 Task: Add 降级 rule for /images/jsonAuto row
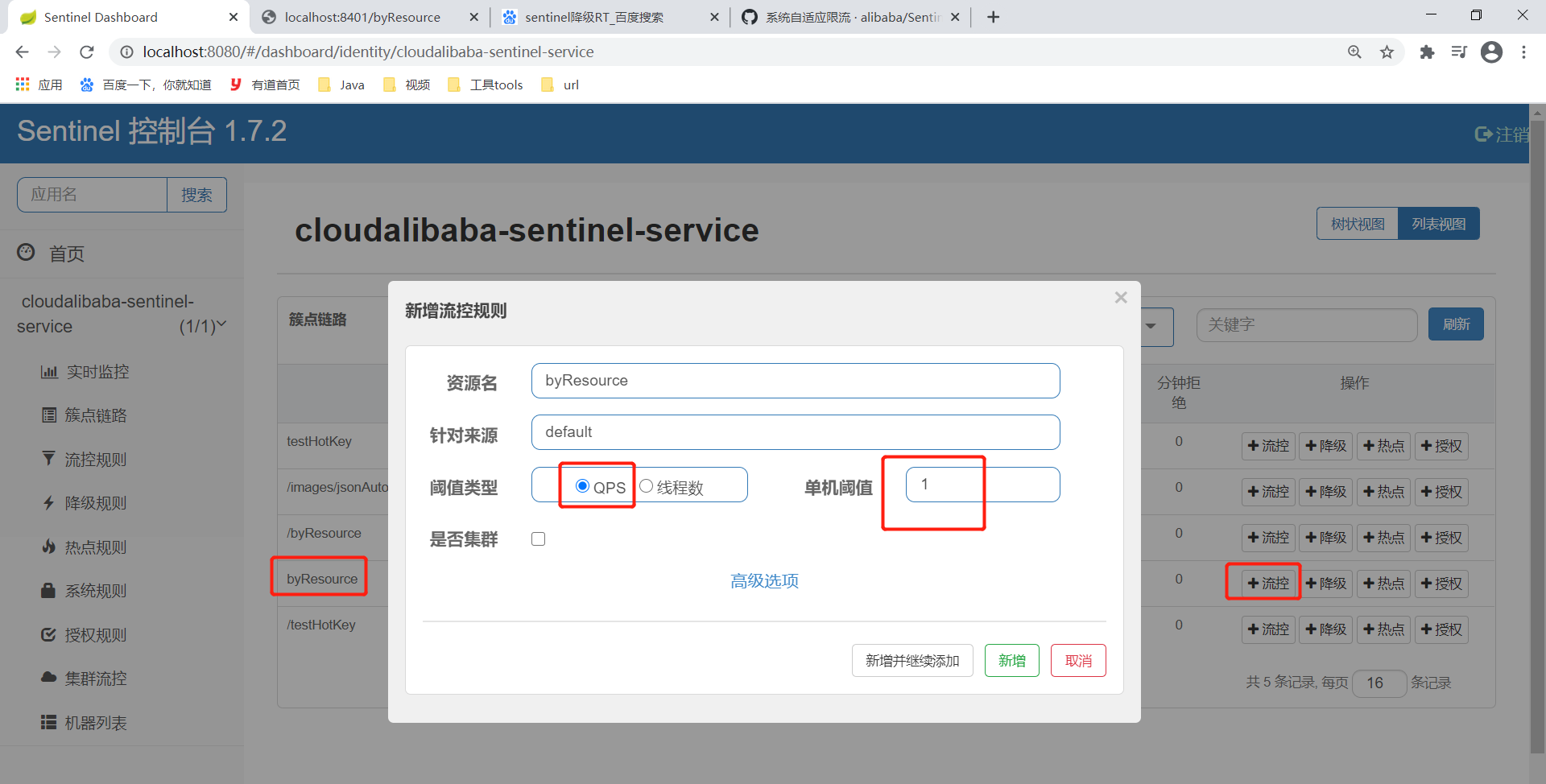1326,492
